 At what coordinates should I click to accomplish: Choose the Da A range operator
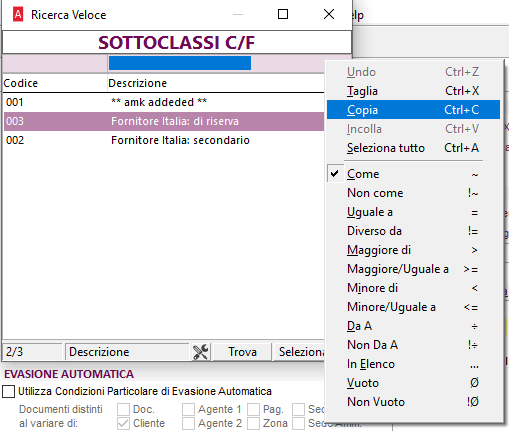(x=413, y=326)
